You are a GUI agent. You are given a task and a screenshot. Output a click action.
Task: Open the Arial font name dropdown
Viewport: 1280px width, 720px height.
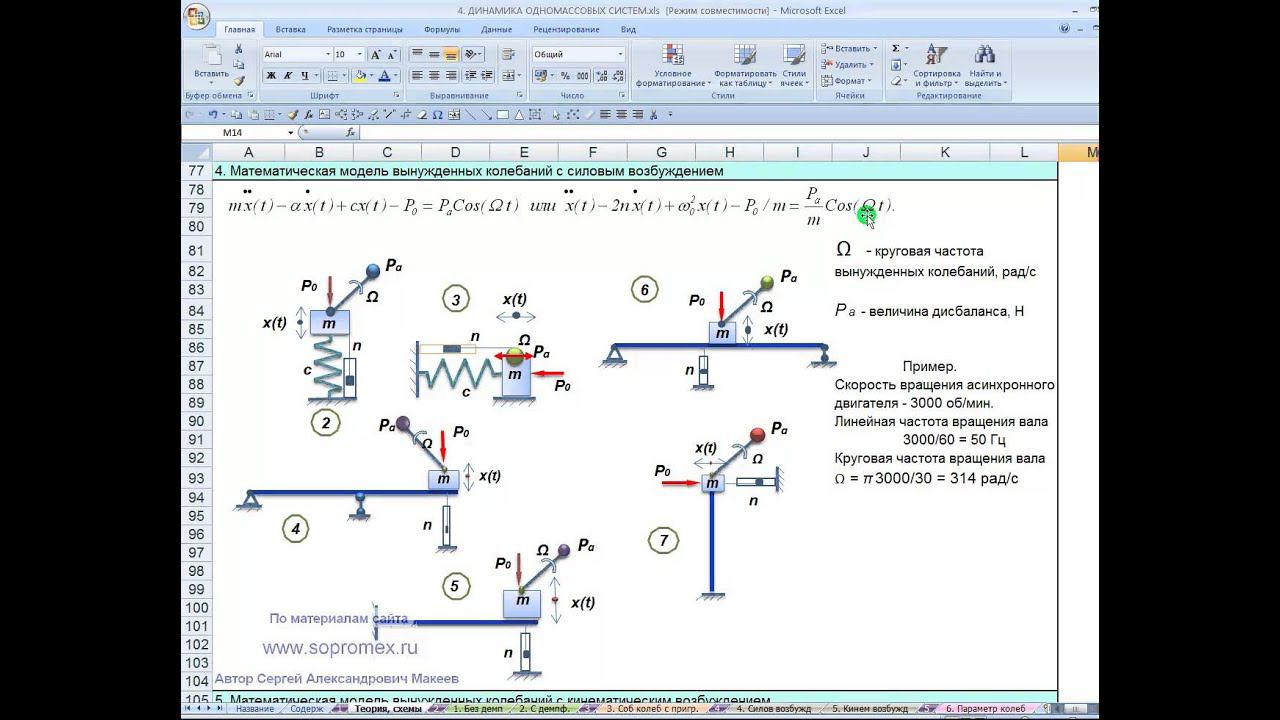pos(327,54)
